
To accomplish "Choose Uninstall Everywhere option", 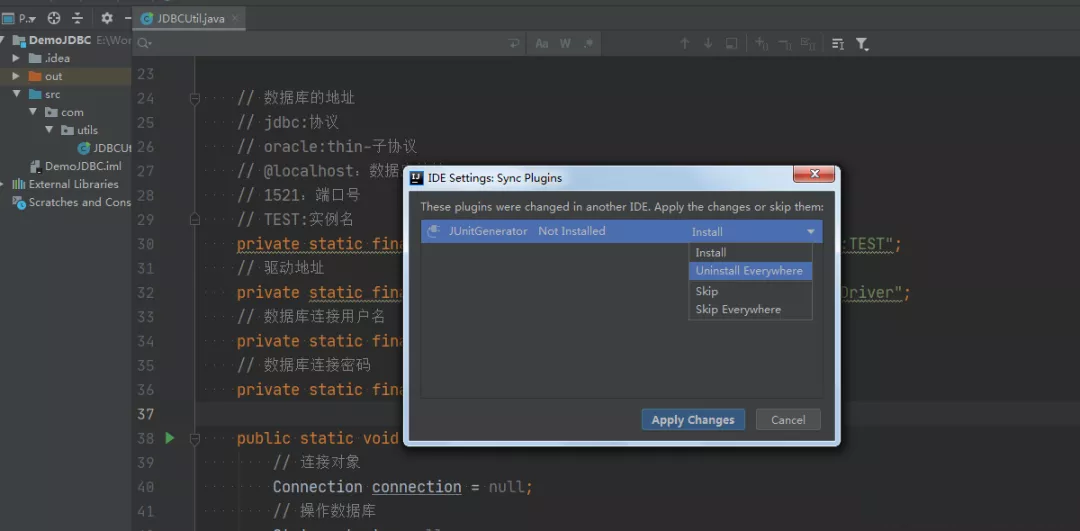I will point(750,271).
